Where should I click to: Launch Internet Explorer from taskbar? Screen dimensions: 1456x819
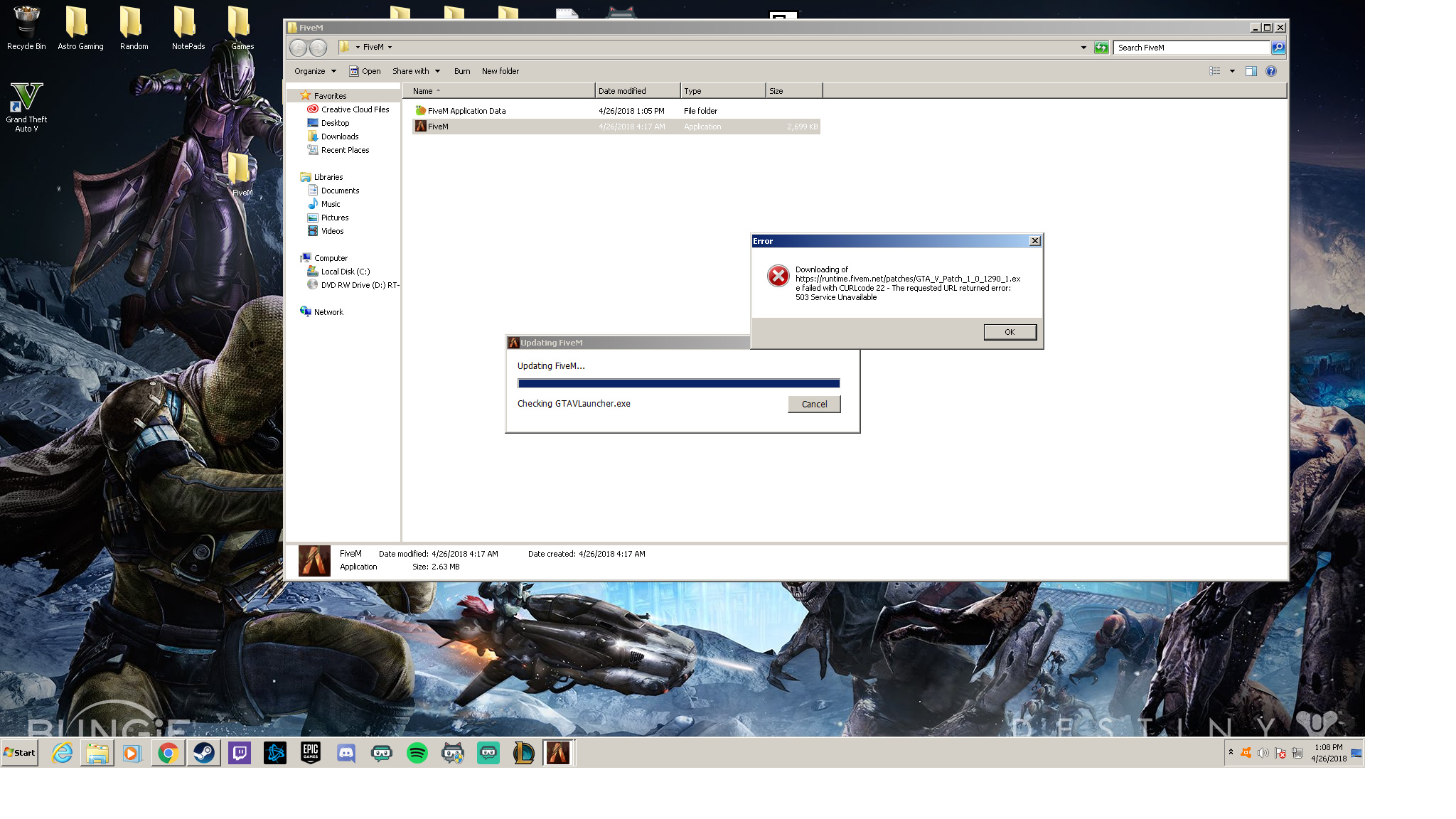pyautogui.click(x=63, y=753)
